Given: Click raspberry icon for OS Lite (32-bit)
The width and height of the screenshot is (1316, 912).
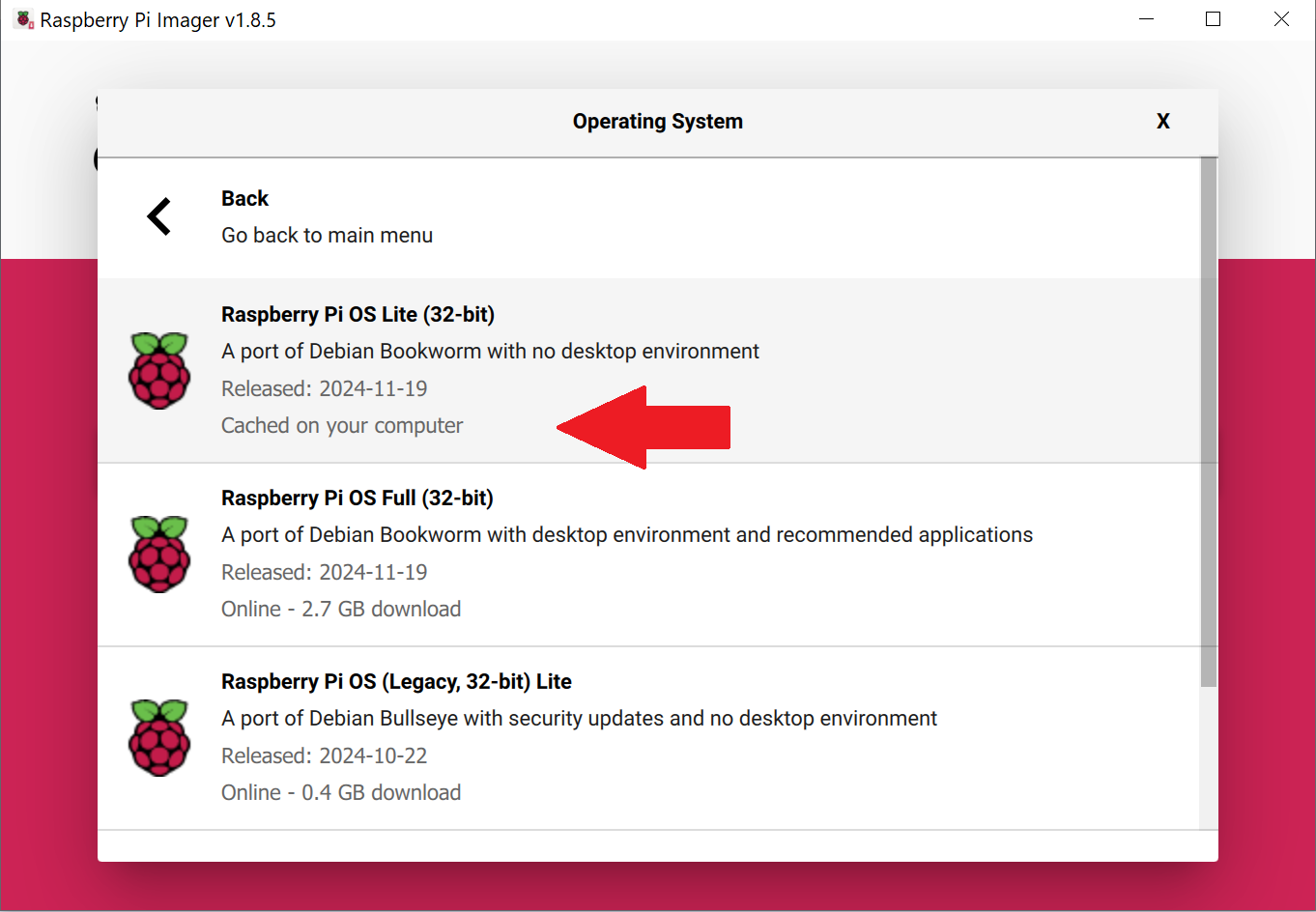Looking at the screenshot, I should (x=159, y=370).
